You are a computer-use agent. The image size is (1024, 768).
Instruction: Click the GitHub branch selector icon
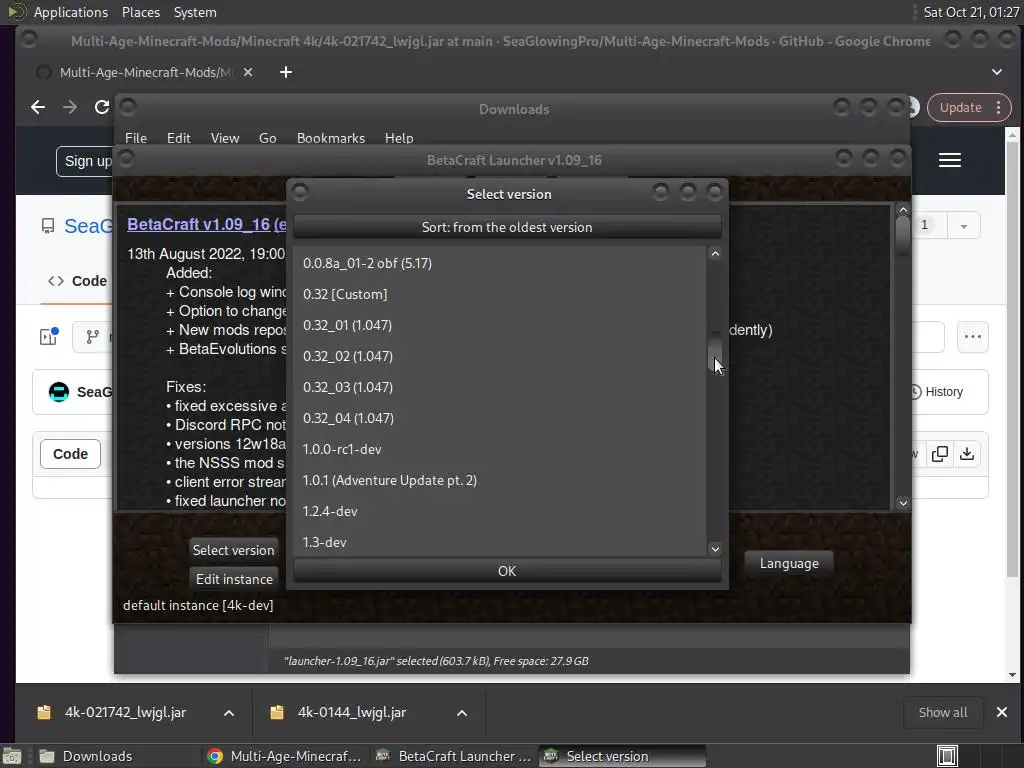point(93,336)
